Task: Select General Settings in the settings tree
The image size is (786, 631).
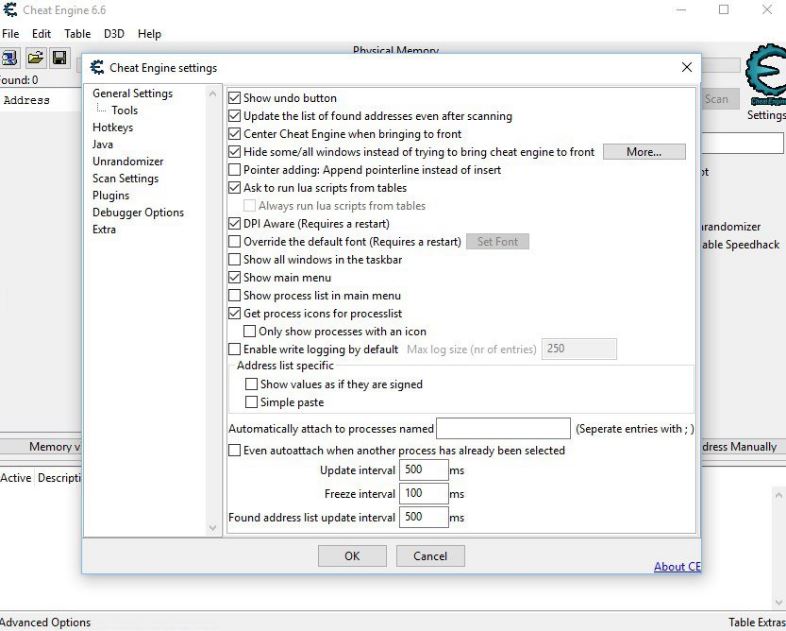Action: click(132, 93)
